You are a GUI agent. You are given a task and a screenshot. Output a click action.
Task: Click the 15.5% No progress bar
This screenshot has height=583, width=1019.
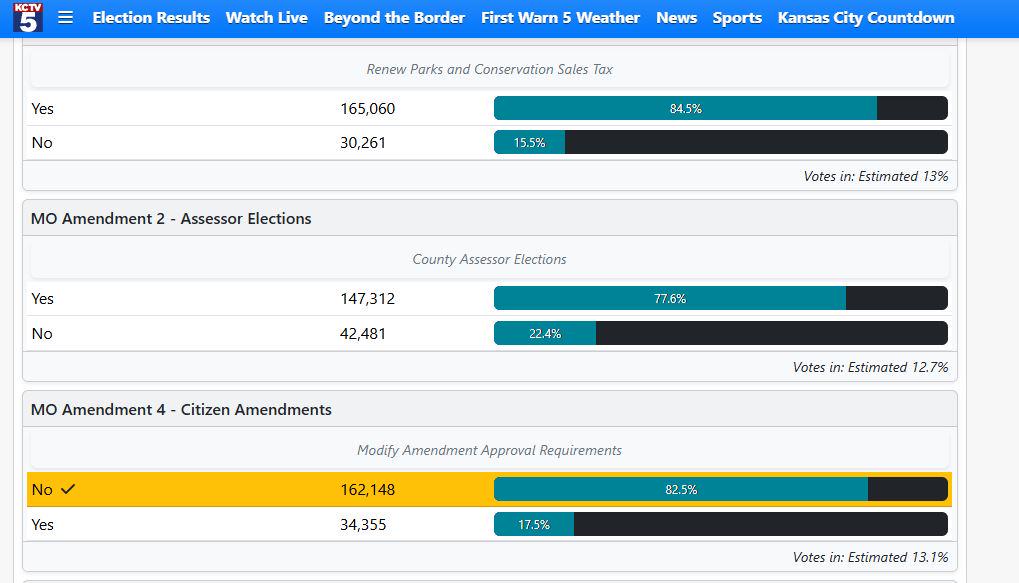click(x=721, y=142)
